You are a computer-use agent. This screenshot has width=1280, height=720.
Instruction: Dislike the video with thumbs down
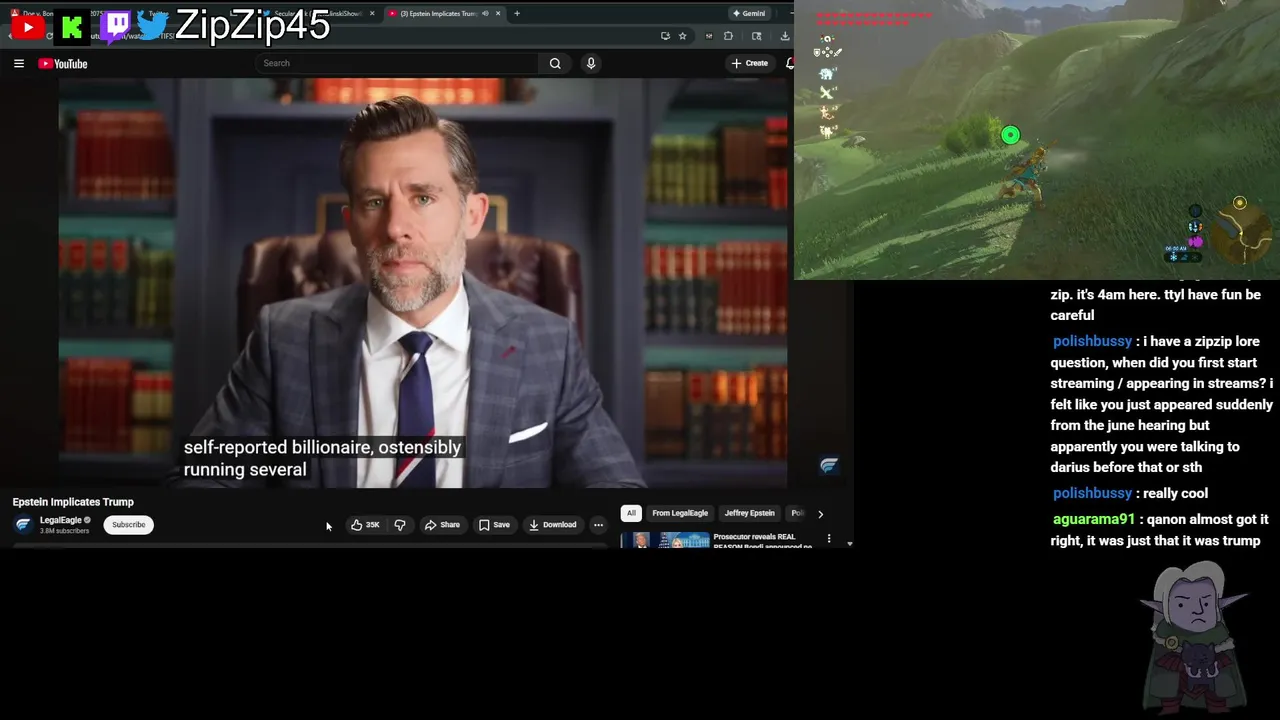(x=400, y=525)
